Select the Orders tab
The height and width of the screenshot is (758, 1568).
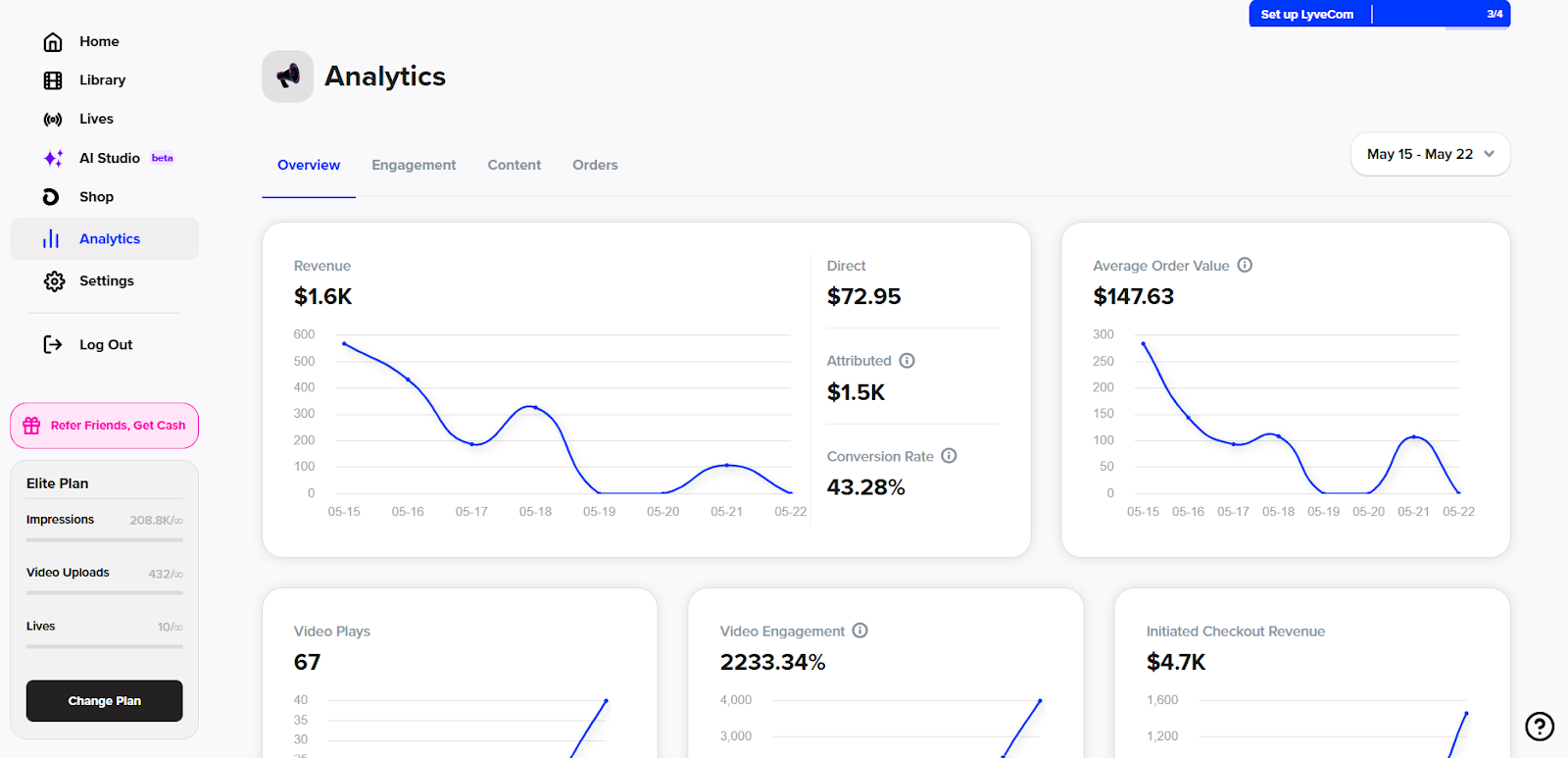coord(595,166)
